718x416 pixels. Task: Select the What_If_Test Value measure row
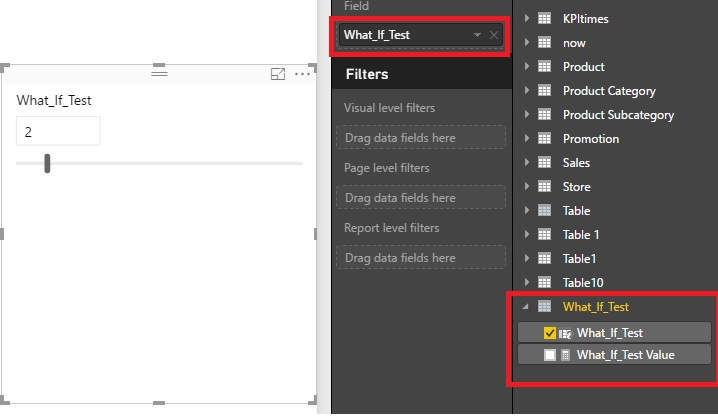tap(614, 355)
